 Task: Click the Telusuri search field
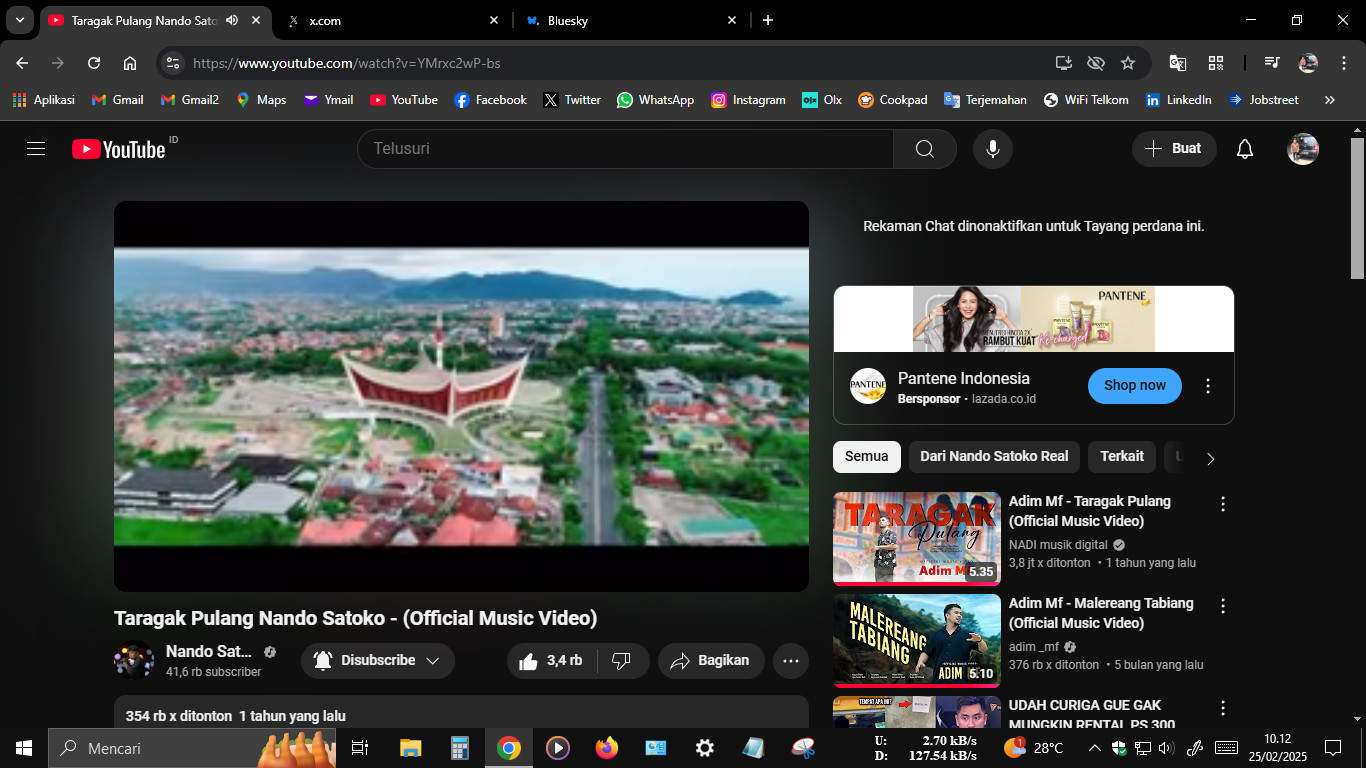(625, 149)
